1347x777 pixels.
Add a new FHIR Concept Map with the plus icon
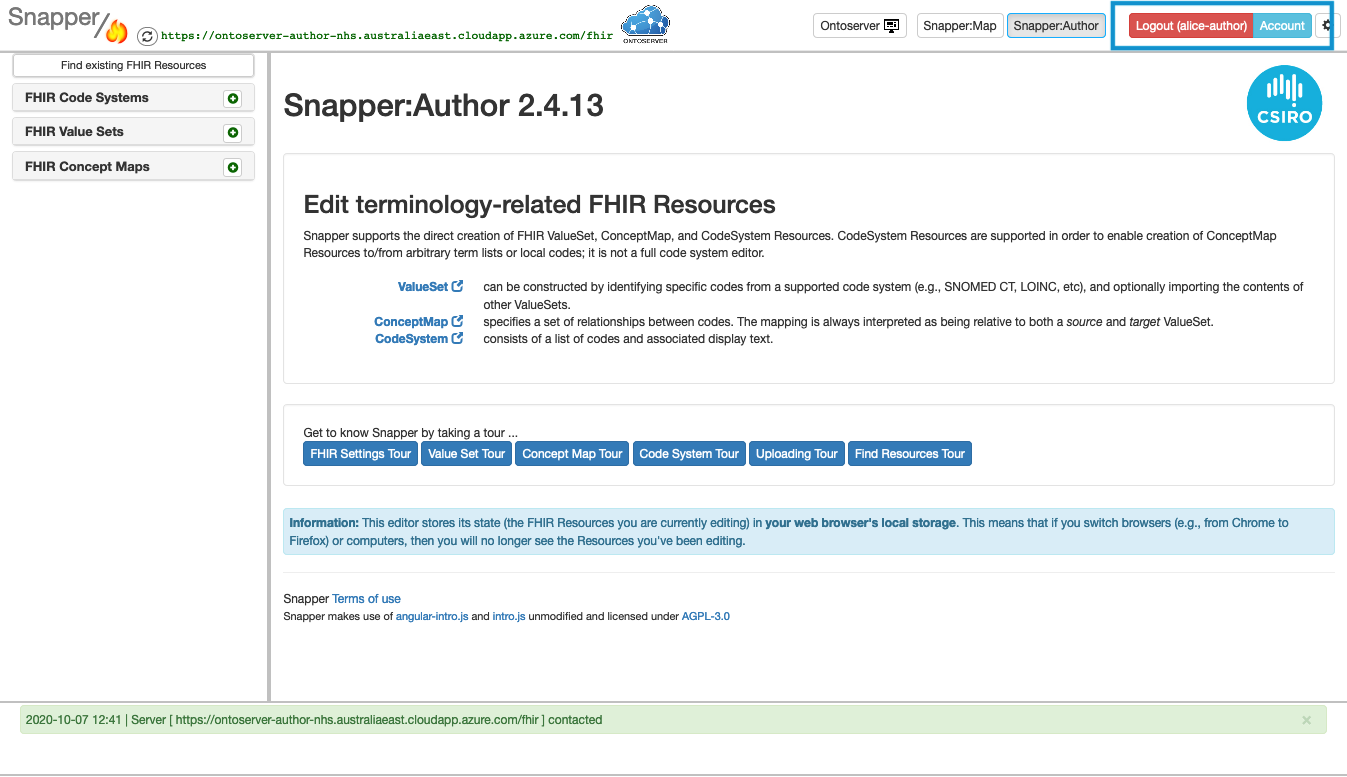233,166
